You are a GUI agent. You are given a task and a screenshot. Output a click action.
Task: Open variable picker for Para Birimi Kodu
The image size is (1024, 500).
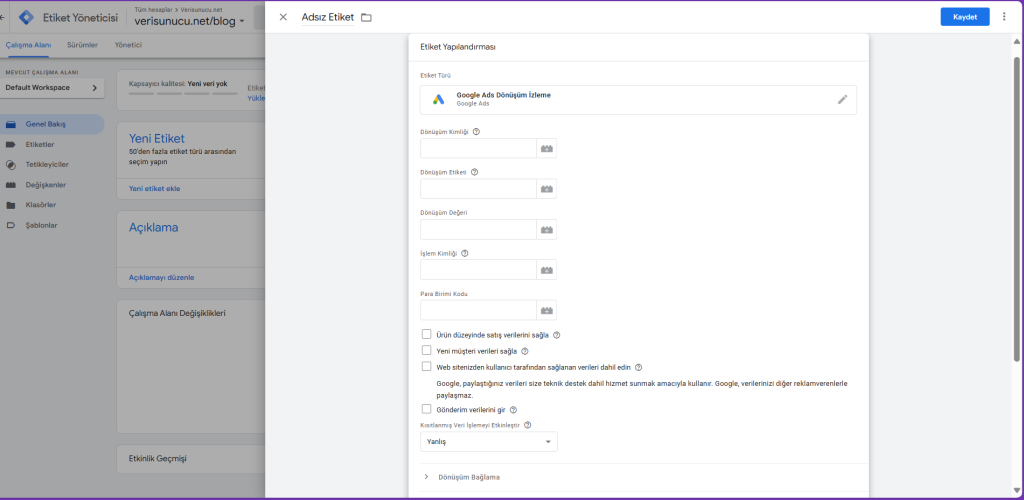(547, 310)
